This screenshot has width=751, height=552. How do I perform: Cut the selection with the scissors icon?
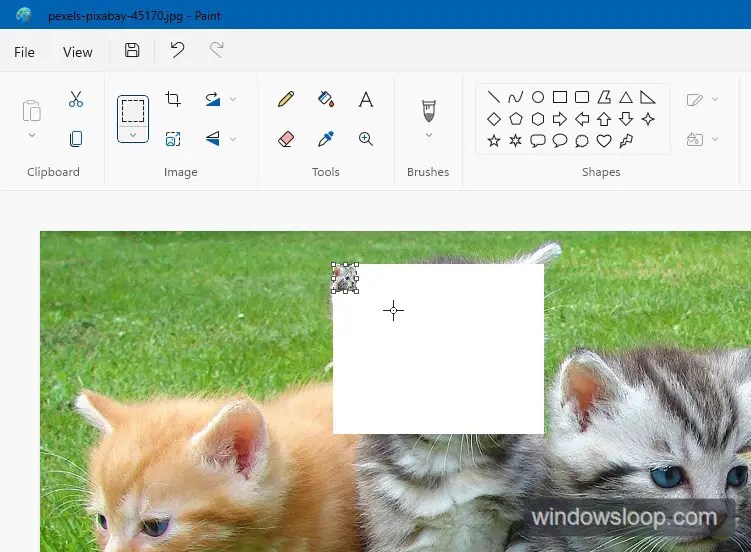coord(76,99)
